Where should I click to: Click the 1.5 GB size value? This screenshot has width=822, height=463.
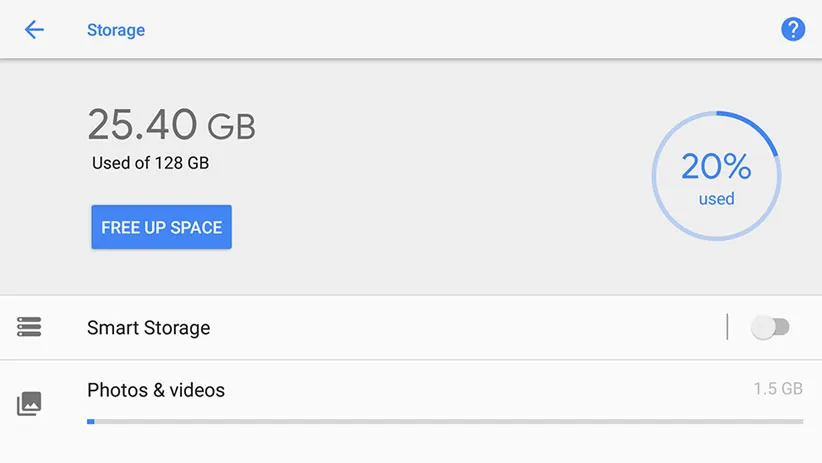coord(778,389)
